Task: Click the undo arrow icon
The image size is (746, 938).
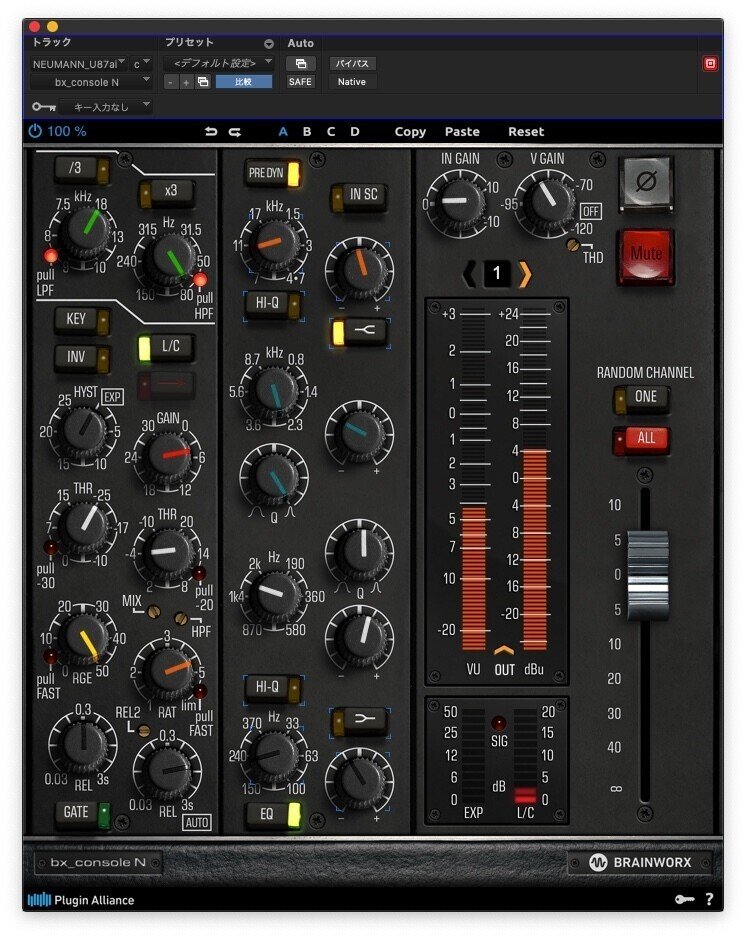Action: click(x=211, y=132)
